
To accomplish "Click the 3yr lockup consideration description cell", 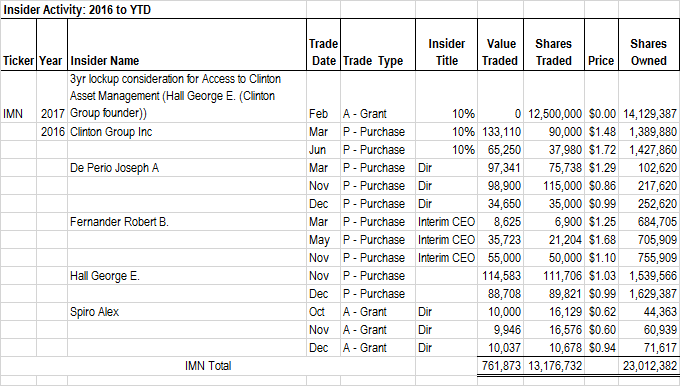I will coord(187,97).
